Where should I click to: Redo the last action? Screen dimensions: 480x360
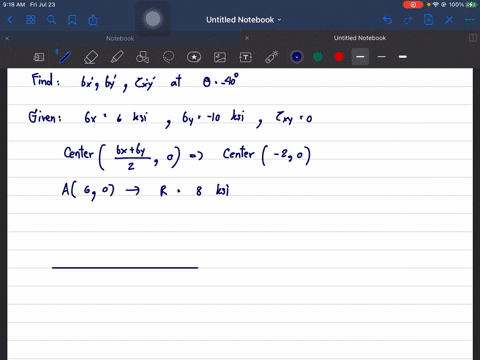point(408,20)
